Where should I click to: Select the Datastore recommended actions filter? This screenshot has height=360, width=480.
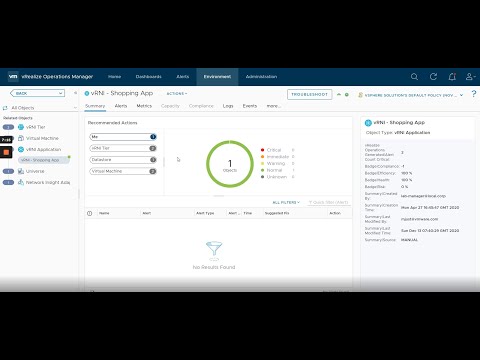coord(123,160)
